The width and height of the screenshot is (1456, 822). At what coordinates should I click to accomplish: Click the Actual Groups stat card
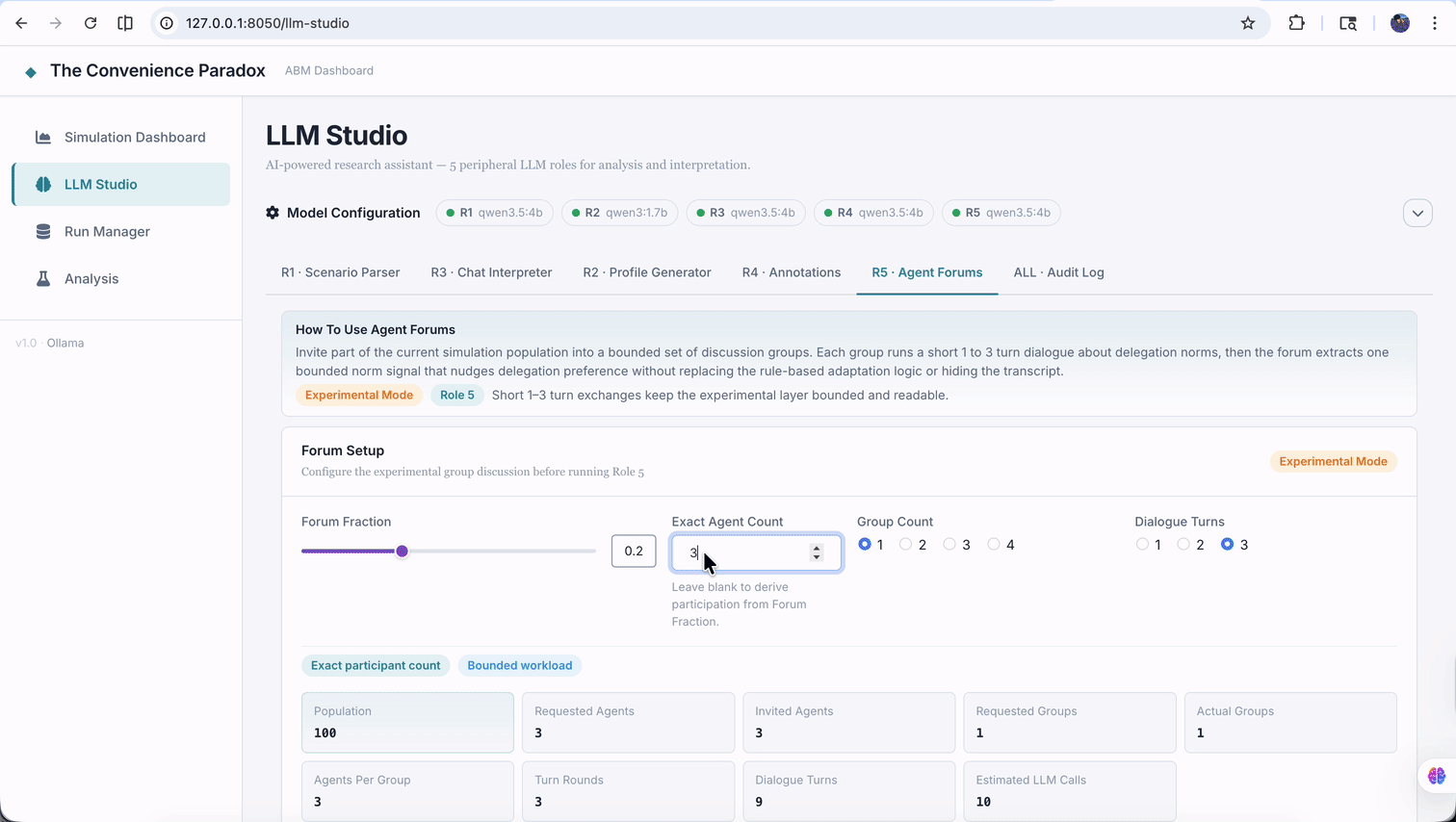click(1290, 722)
